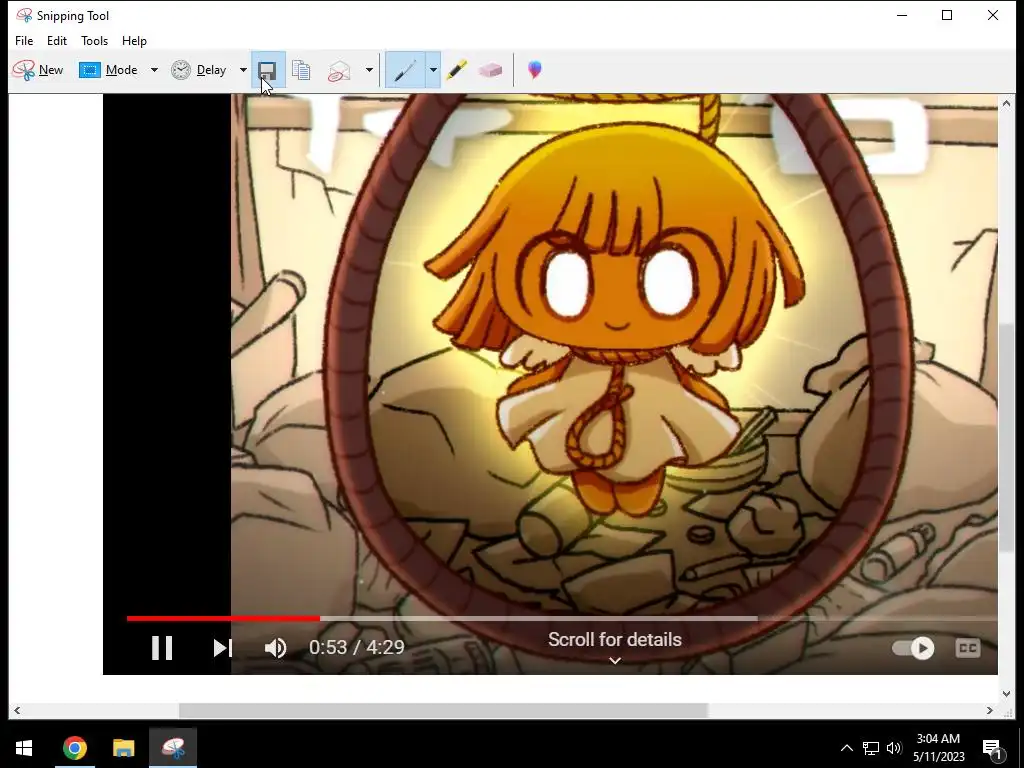
Task: Click the Snipping Tool title bar icon
Action: pyautogui.click(x=24, y=15)
